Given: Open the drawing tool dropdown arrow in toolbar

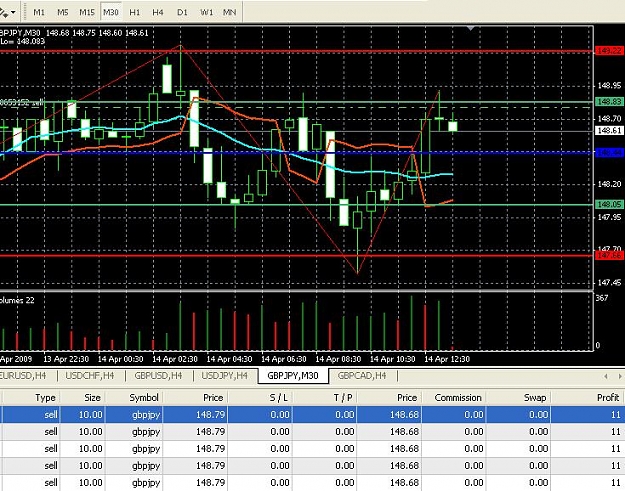Looking at the screenshot, I should tap(13, 13).
